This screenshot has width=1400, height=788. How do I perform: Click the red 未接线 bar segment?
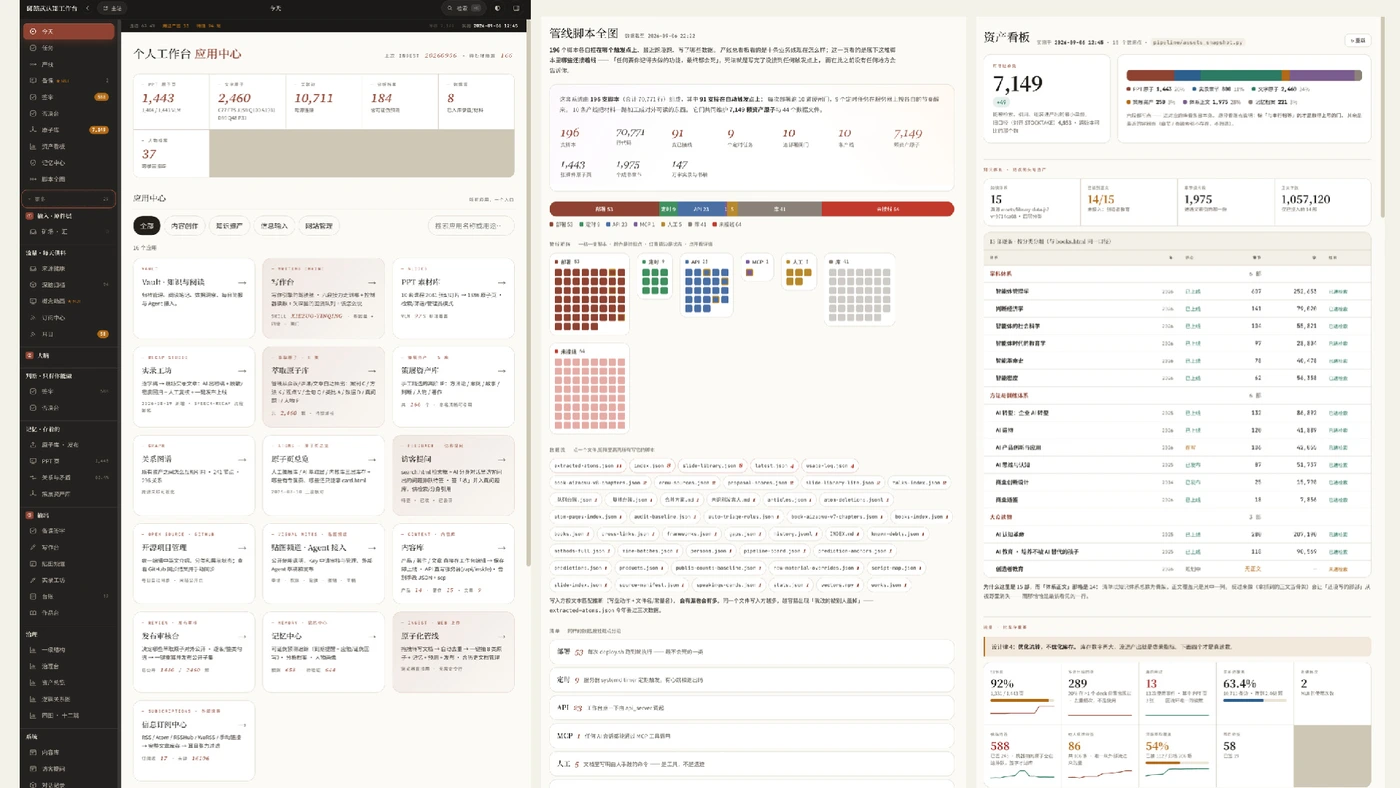(x=888, y=209)
